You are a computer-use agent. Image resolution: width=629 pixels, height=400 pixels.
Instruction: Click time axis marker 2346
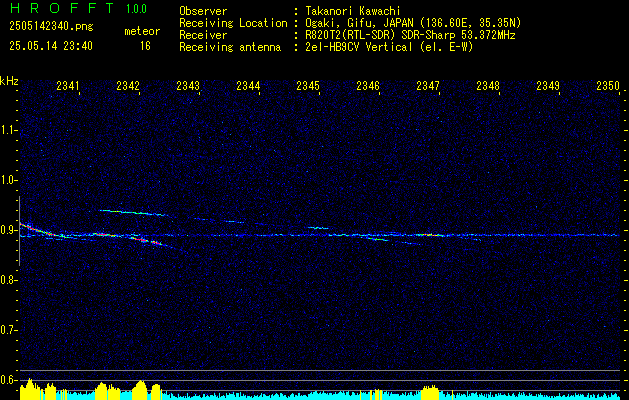(368, 86)
